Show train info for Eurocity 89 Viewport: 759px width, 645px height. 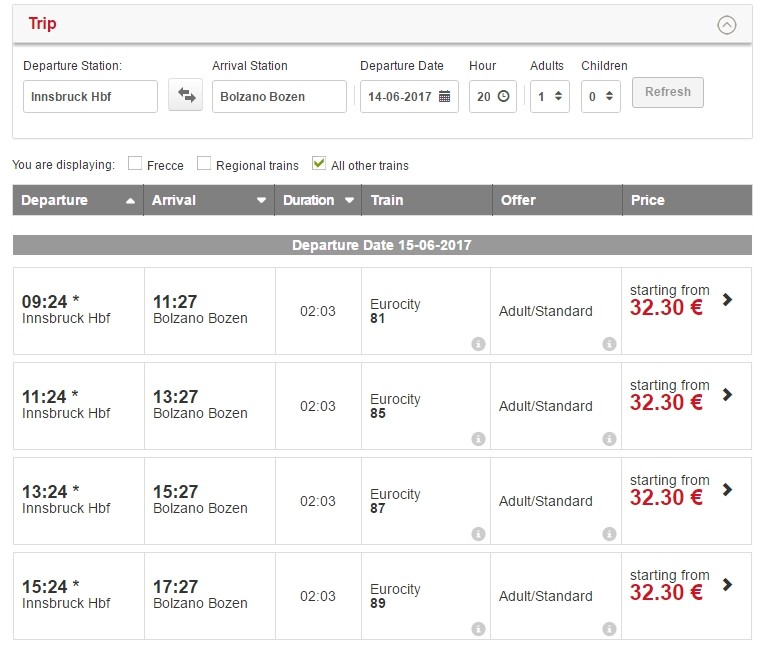(478, 629)
